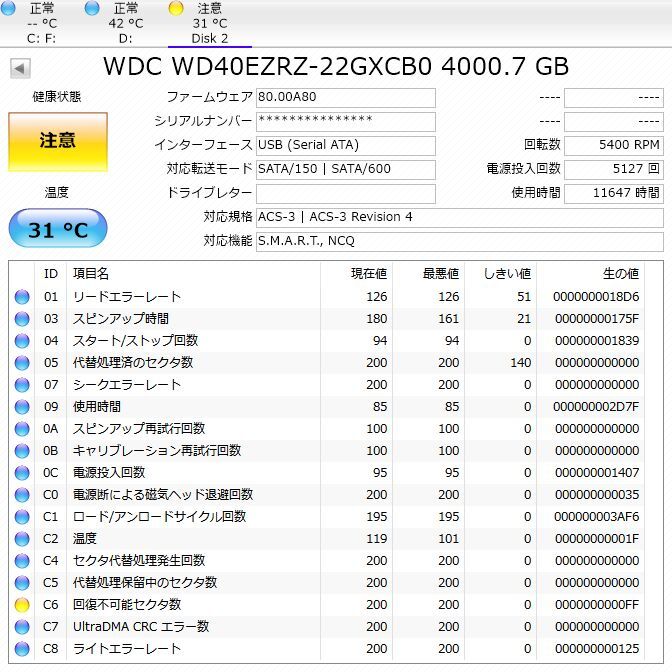Click the 最悪値 column header
672x672 pixels.
pos(429,273)
